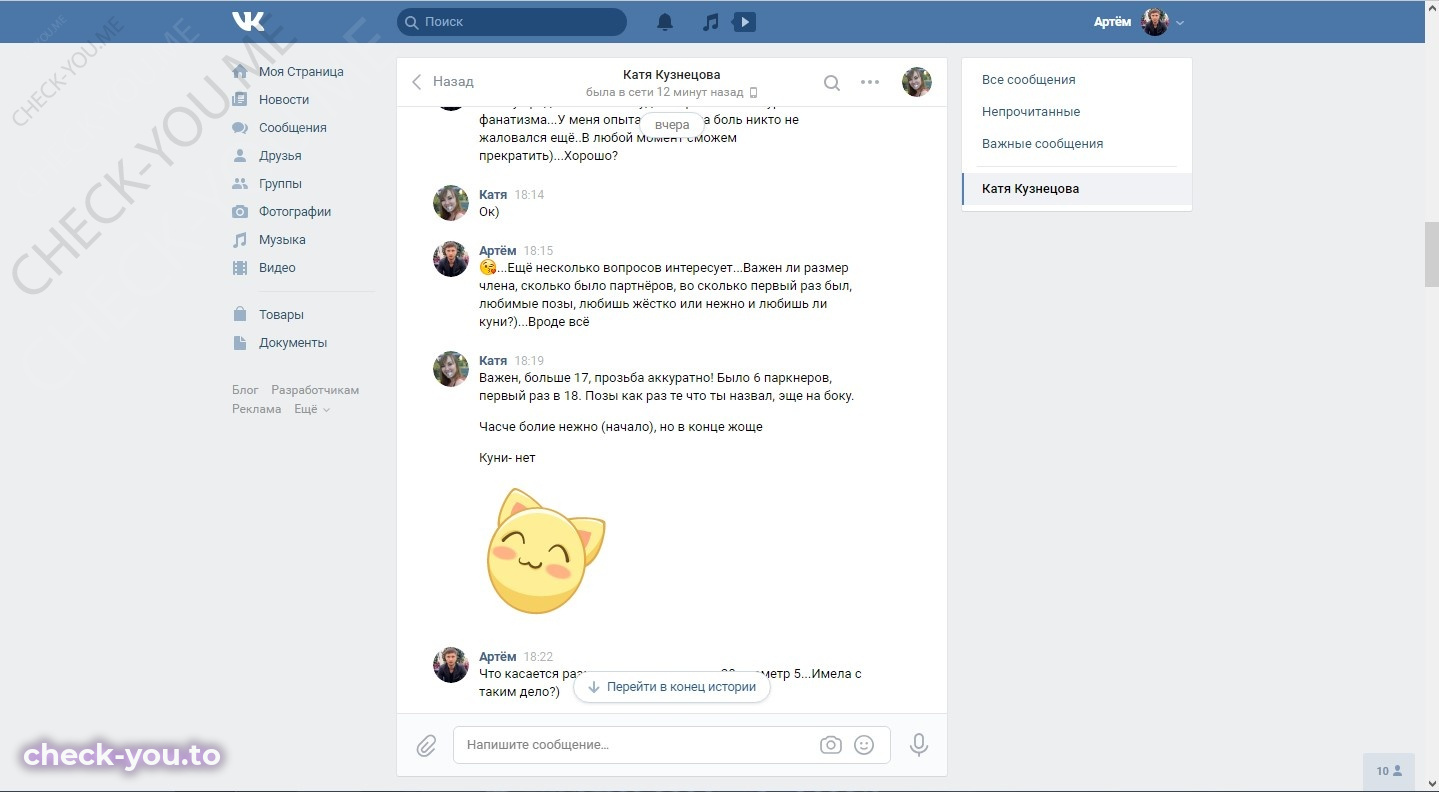Click the 'вчера' date label
The image size is (1439, 792).
point(672,125)
